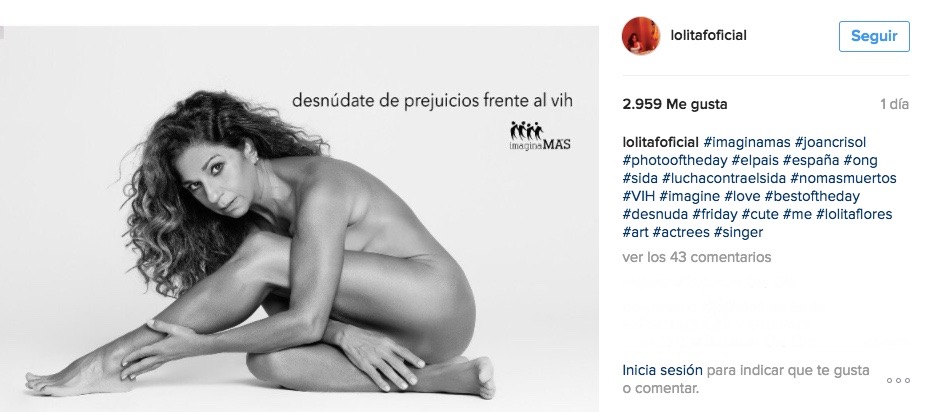This screenshot has height=412, width=933.
Task: Select the #photooftheday hashtag
Action: pyautogui.click(x=675, y=160)
